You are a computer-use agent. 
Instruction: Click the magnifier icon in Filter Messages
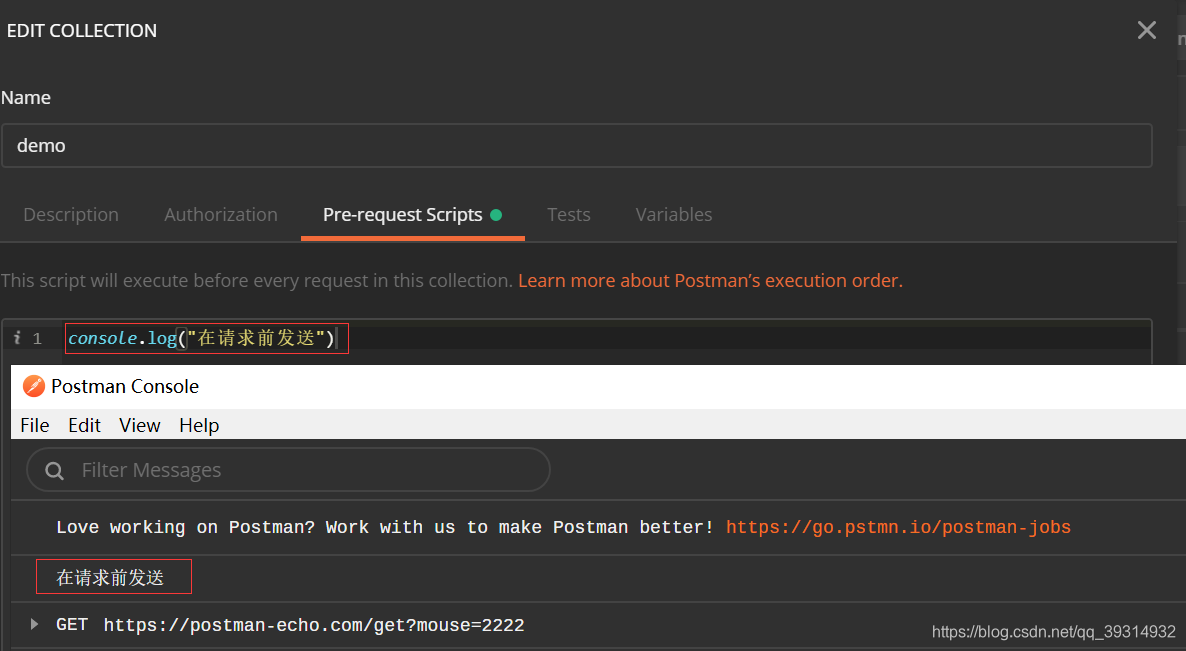[x=54, y=471]
